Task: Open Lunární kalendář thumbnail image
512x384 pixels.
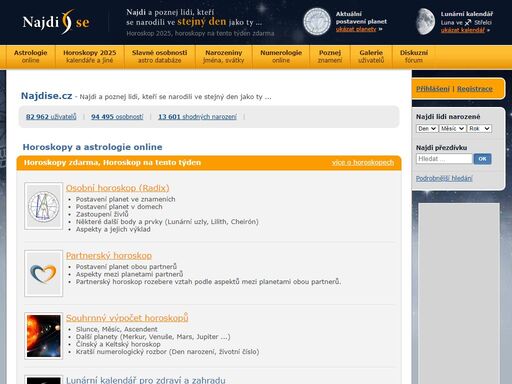Action: pyautogui.click(x=43, y=380)
